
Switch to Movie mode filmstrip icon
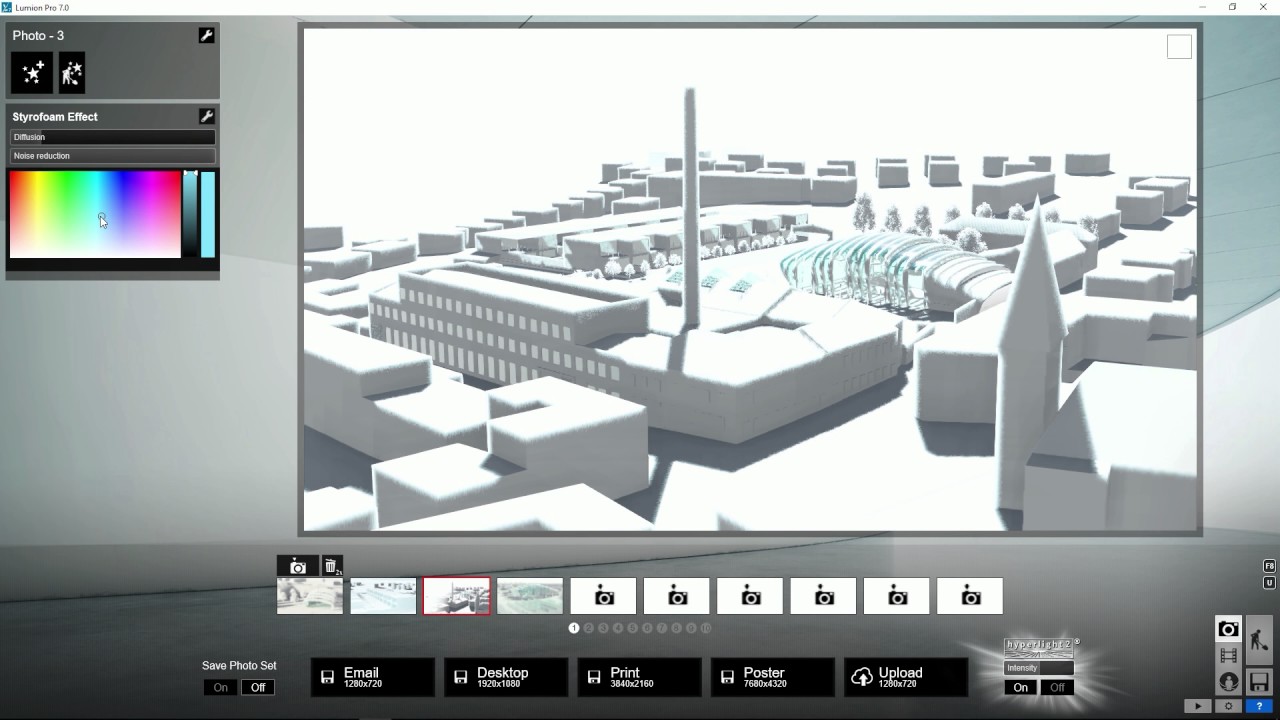click(x=1229, y=655)
